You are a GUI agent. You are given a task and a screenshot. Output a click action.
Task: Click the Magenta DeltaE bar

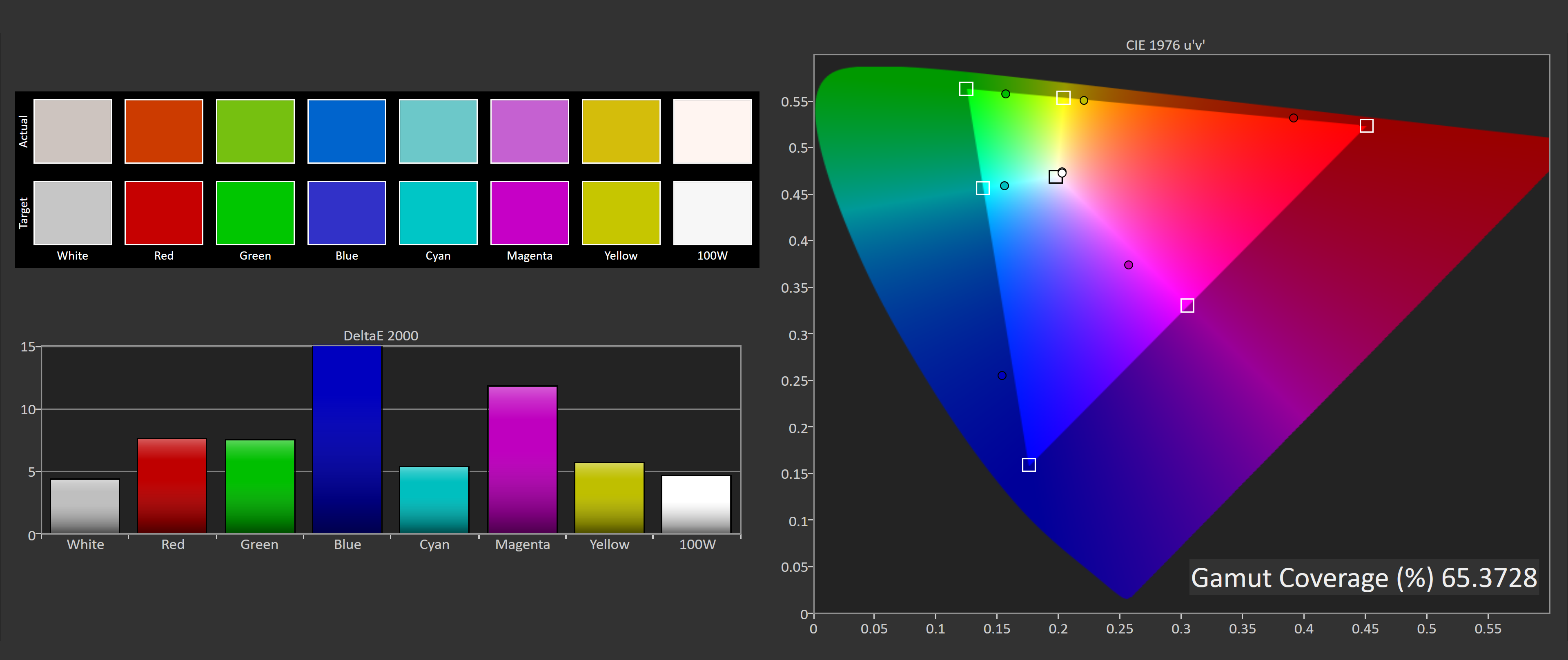(522, 459)
